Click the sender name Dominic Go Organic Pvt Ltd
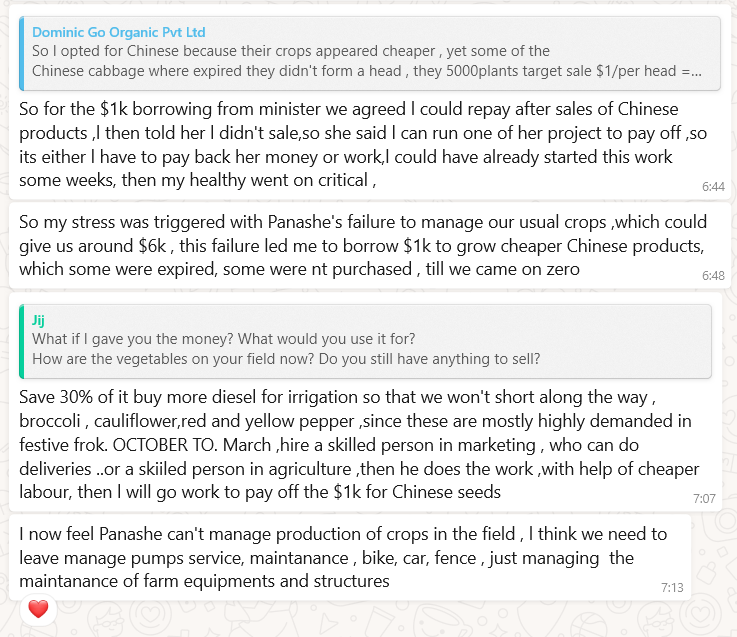737x637 pixels. tap(118, 33)
